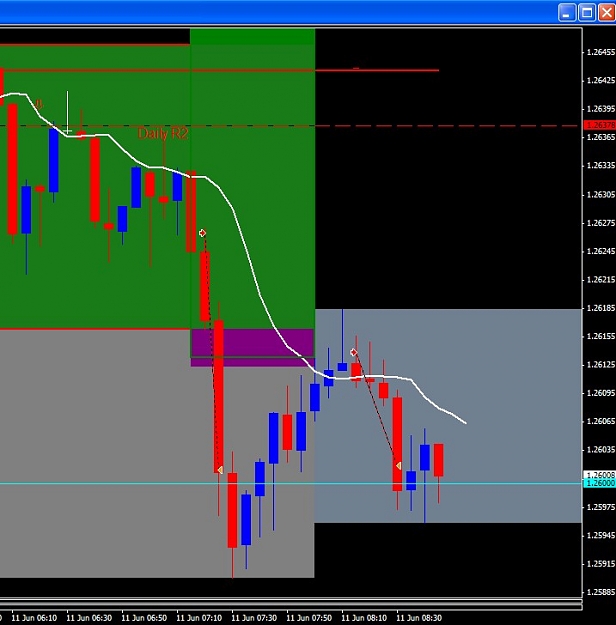
Task: Click the 11 Jun 06:30 time label
Action: coord(89,618)
